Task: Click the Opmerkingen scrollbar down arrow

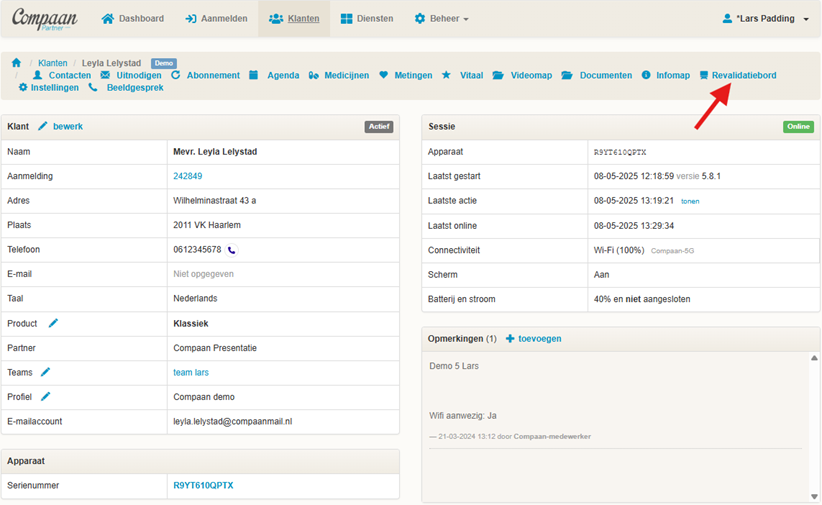Action: (x=814, y=496)
